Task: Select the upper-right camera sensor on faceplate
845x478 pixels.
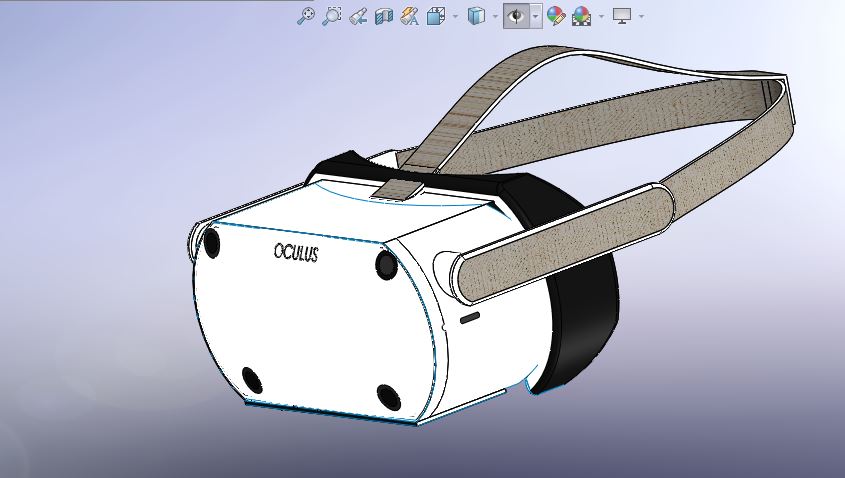Action: click(x=386, y=264)
